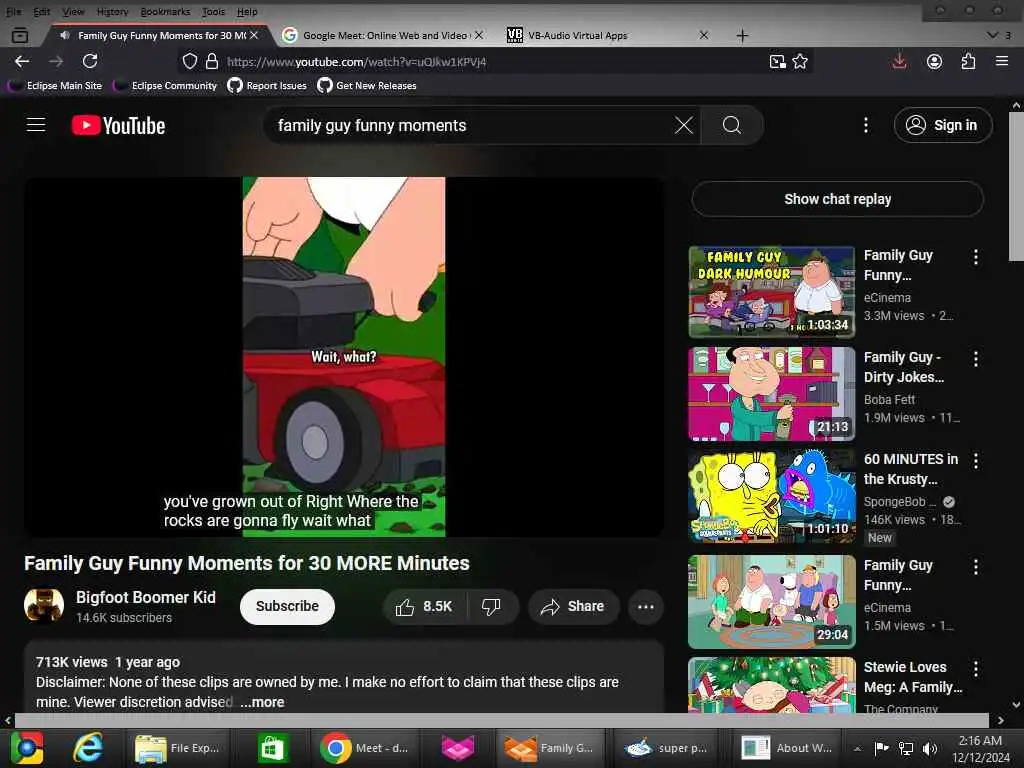
Task: Click the browser URL address field
Action: click(x=493, y=62)
